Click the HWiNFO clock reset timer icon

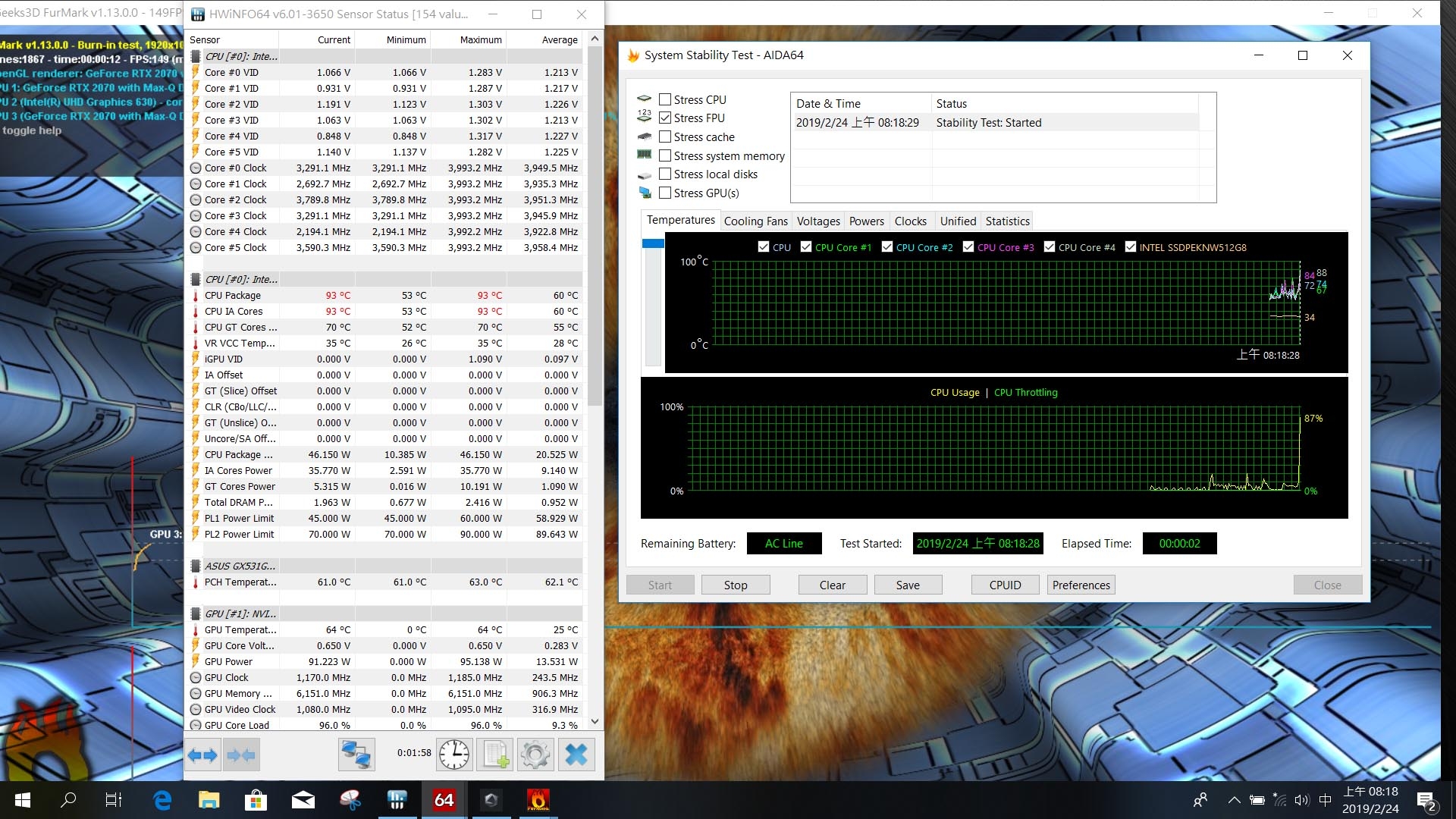pyautogui.click(x=454, y=755)
